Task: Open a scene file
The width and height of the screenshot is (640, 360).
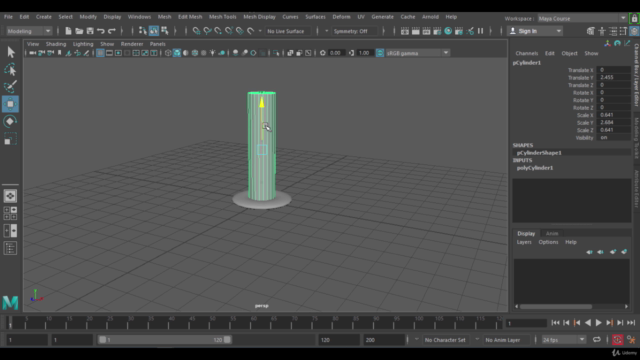Action: tap(79, 31)
